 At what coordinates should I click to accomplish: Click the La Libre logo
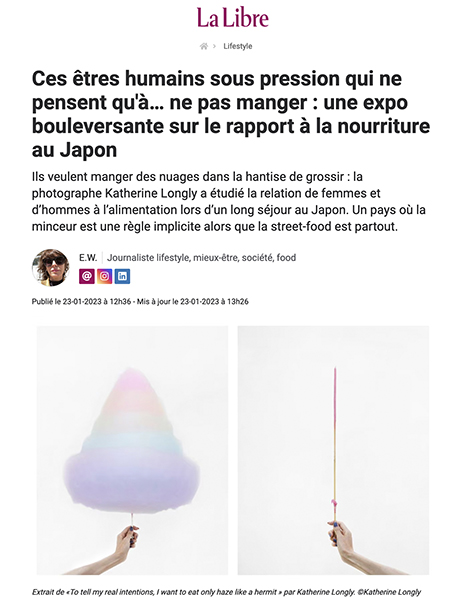click(x=232, y=18)
